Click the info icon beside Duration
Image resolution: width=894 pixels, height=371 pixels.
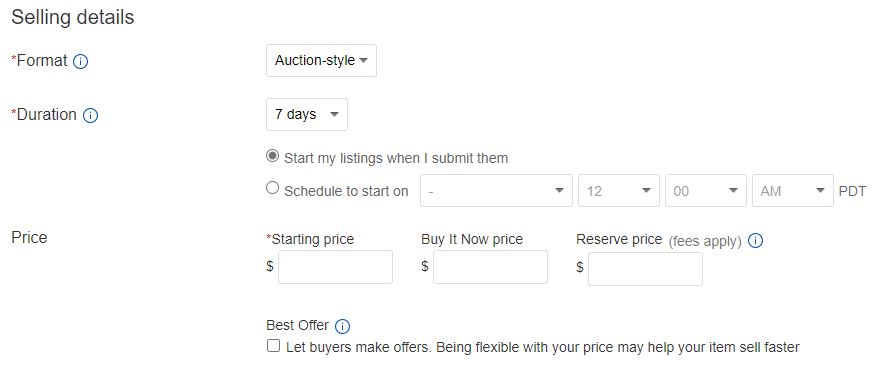91,115
